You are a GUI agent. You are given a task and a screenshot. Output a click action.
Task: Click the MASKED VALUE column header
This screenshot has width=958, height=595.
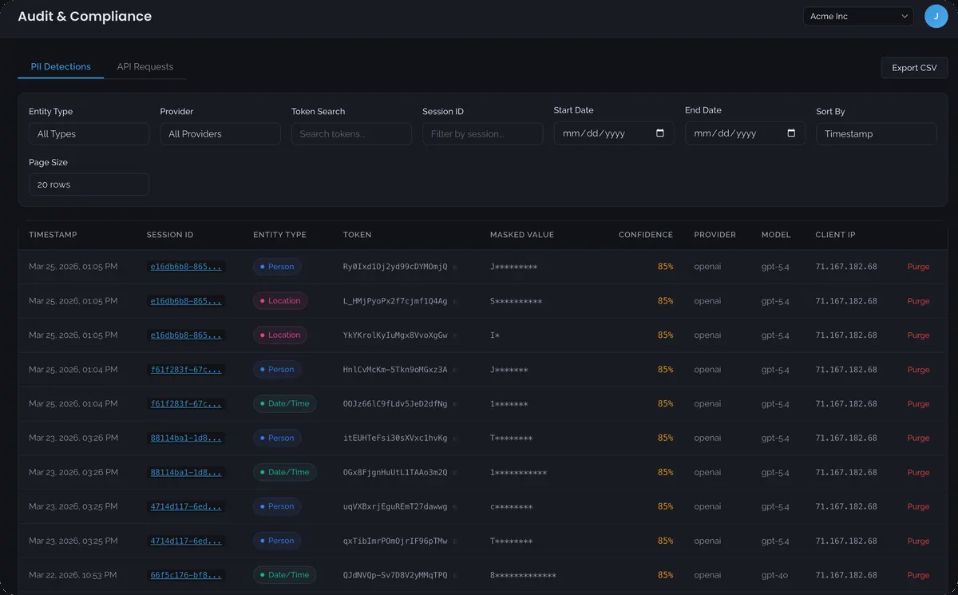522,235
